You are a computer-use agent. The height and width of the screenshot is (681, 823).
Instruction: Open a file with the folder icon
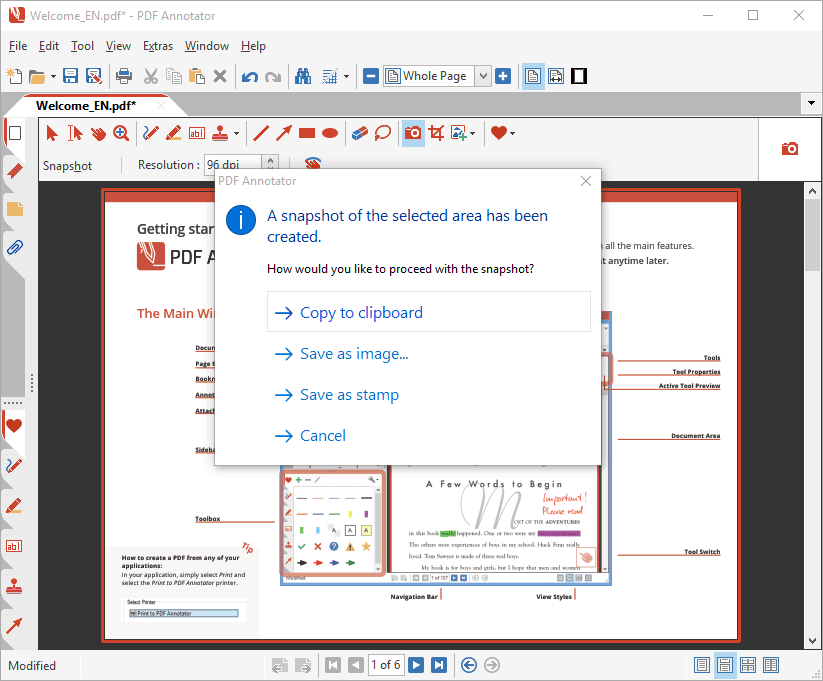(37, 77)
